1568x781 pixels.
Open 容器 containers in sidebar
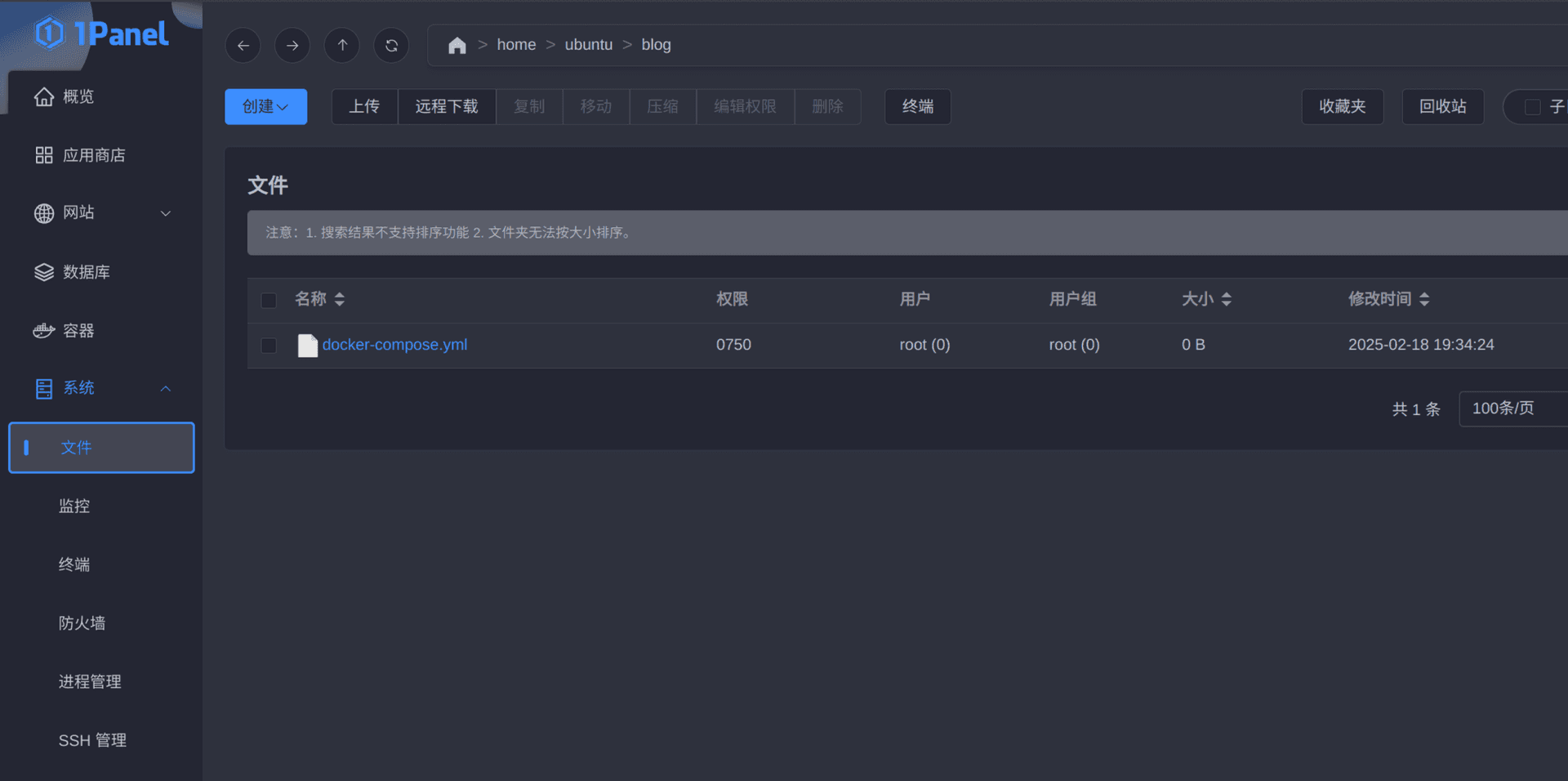(x=78, y=331)
